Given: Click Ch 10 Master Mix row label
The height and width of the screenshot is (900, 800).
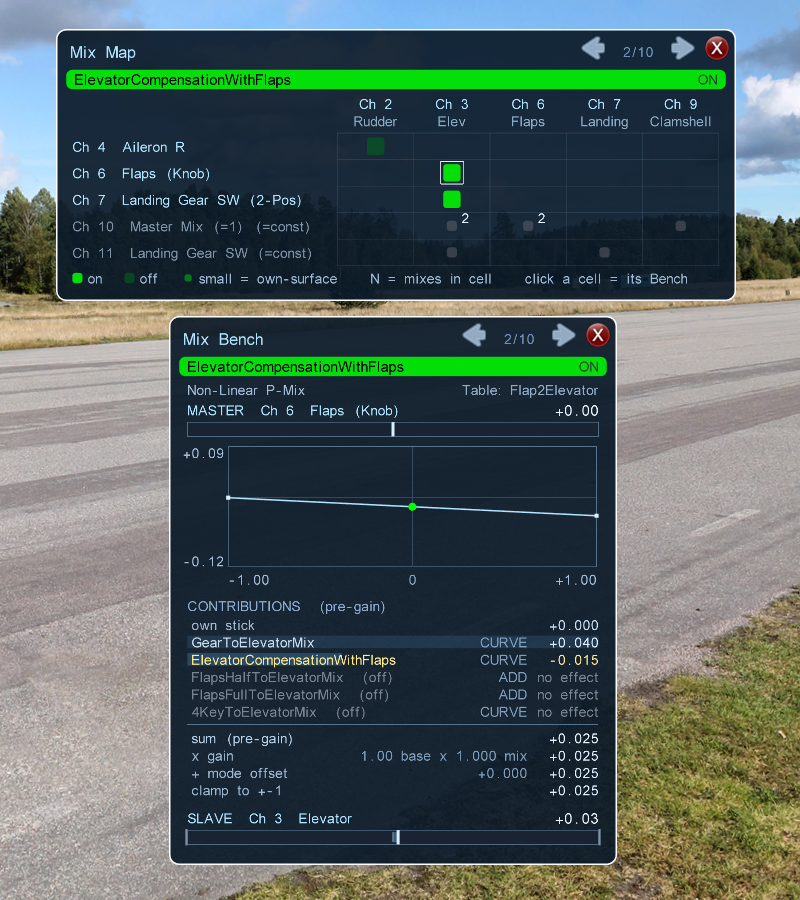Looking at the screenshot, I should coord(191,227).
